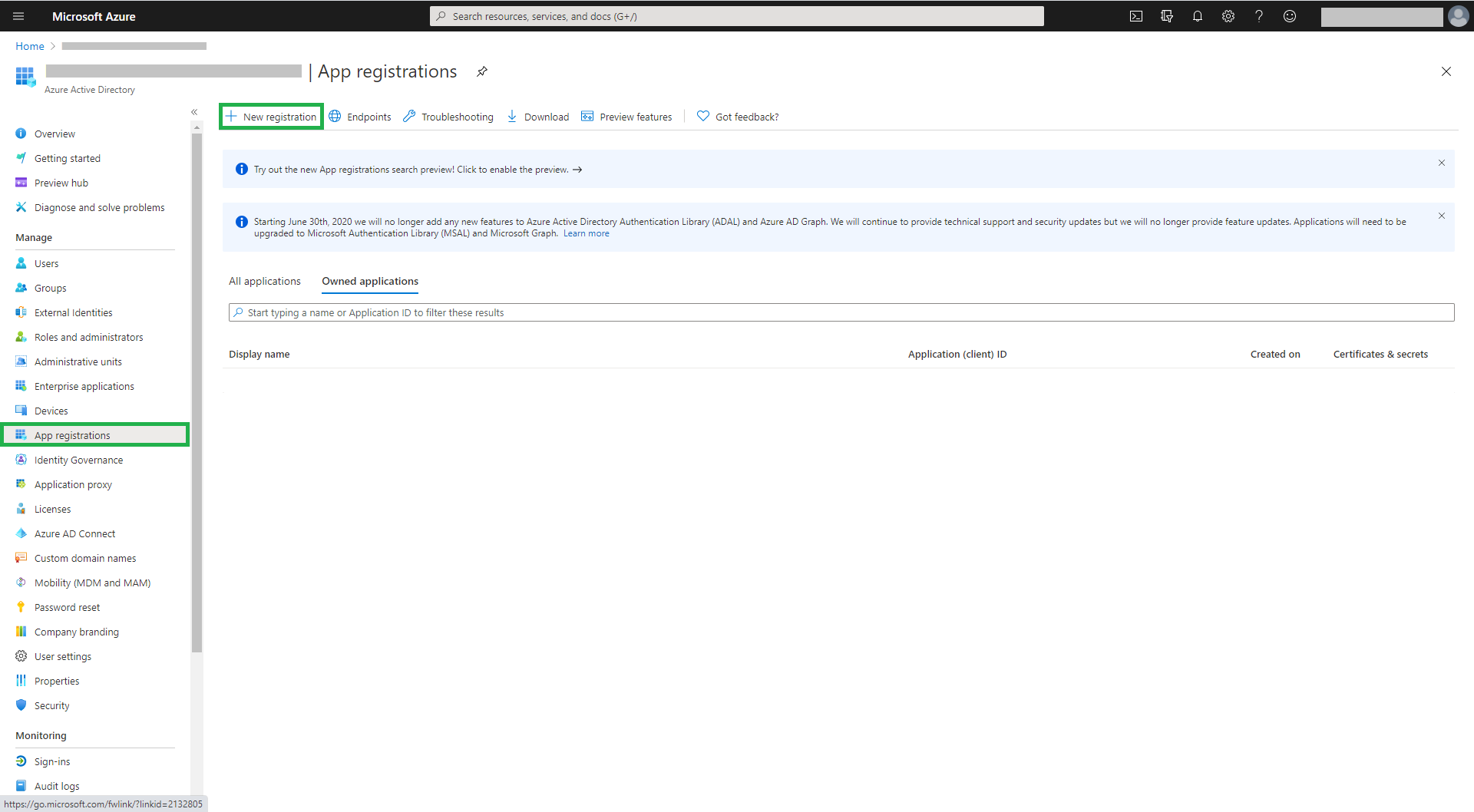Screen dimensions: 1474x812
Task: Click the Endpoints toolbar button
Action: tap(360, 117)
